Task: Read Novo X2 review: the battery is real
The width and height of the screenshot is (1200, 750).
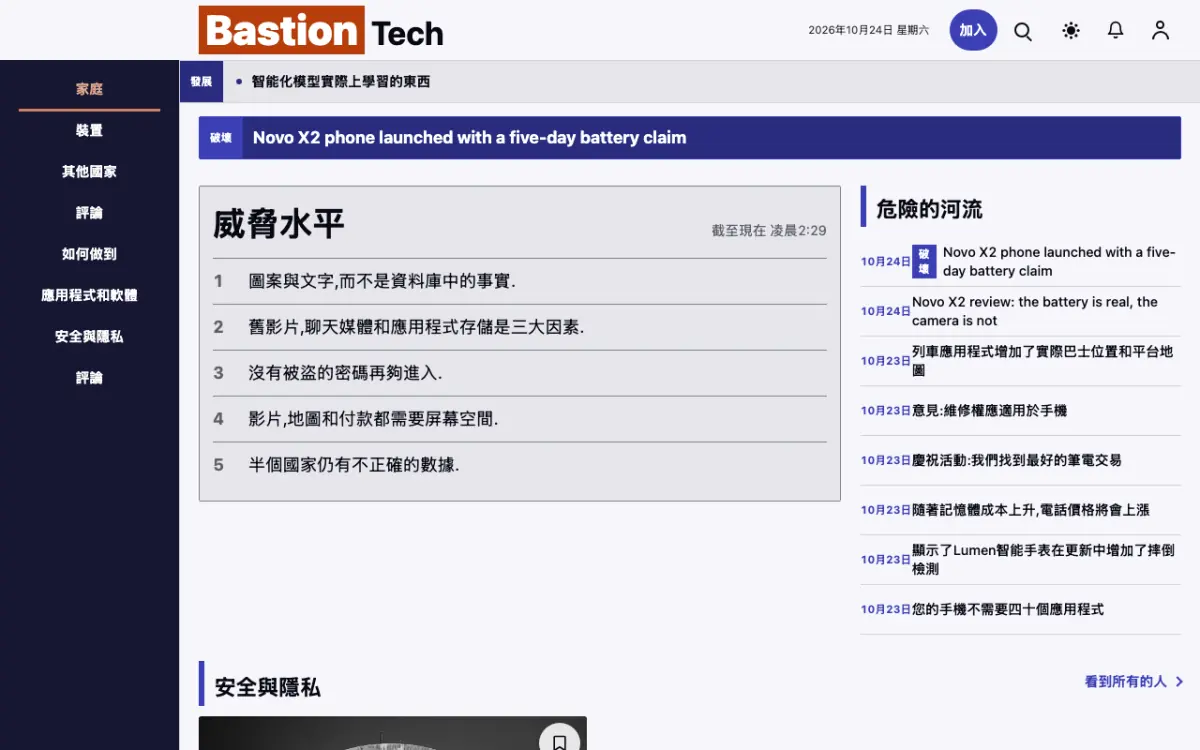Action: coord(1035,311)
